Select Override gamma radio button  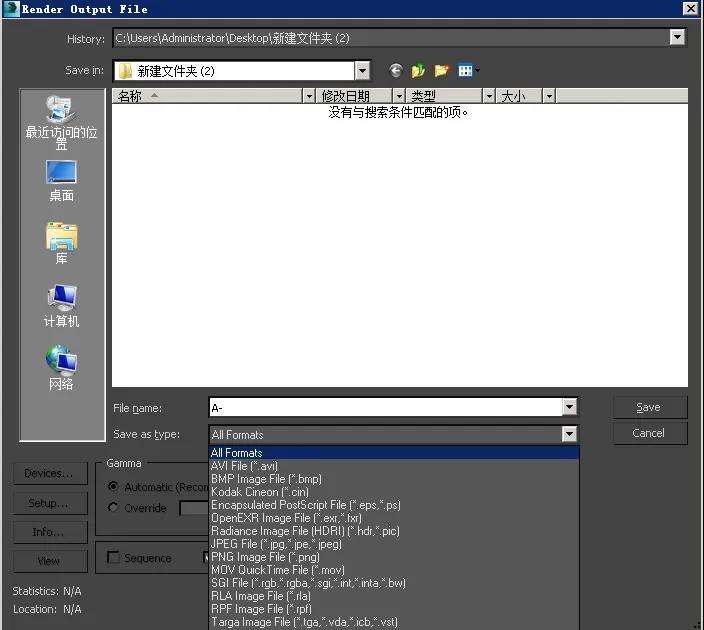pyautogui.click(x=113, y=507)
